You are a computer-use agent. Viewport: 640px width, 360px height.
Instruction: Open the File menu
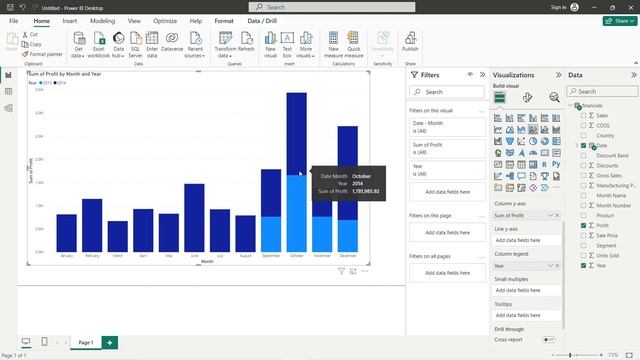click(13, 21)
